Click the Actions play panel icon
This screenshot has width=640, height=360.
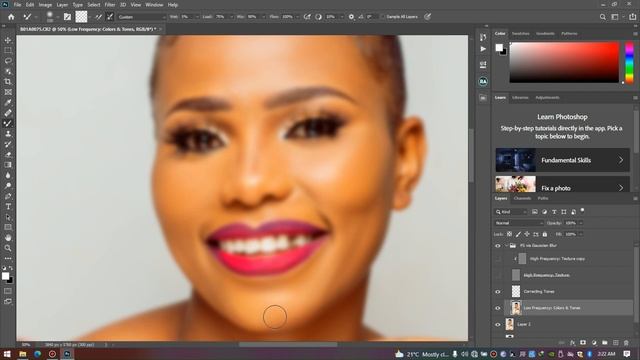click(x=483, y=49)
